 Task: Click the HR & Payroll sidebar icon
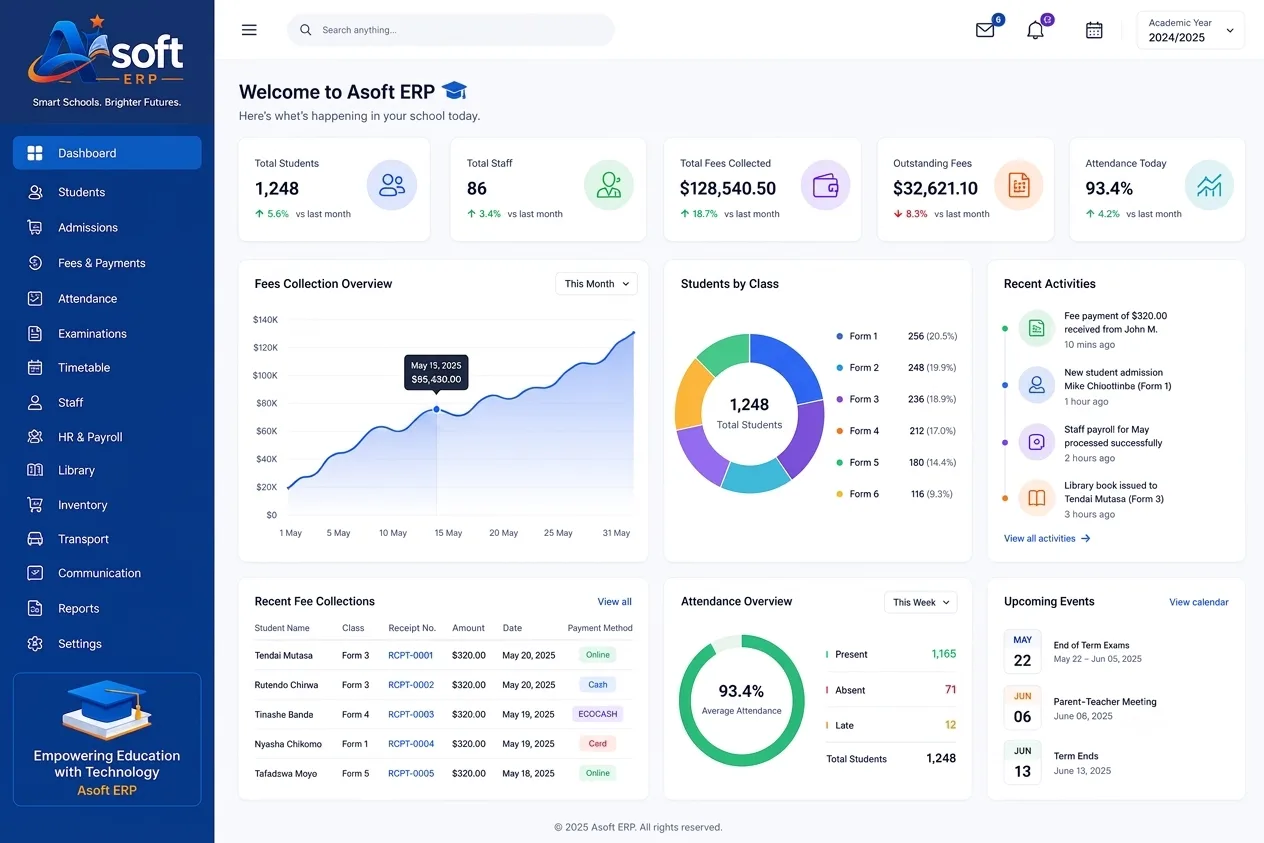click(35, 437)
